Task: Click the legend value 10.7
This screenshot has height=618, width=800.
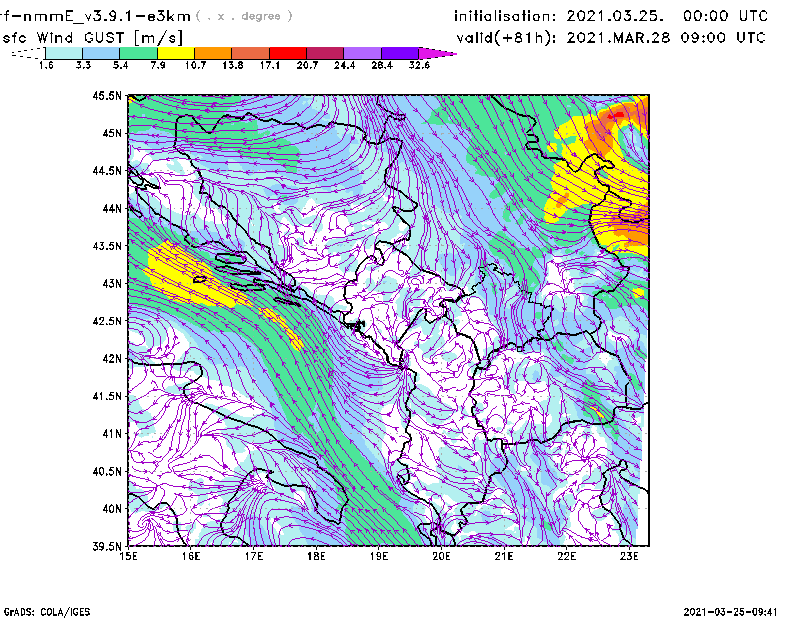Action: (195, 65)
